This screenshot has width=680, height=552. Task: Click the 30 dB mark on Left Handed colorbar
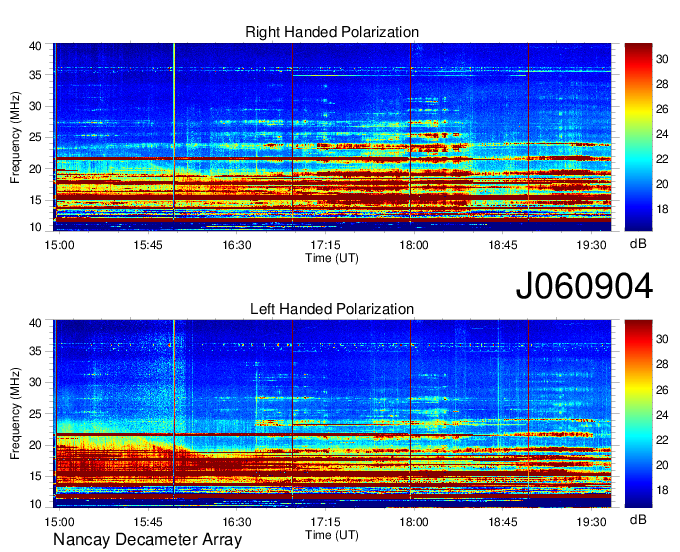[662, 339]
